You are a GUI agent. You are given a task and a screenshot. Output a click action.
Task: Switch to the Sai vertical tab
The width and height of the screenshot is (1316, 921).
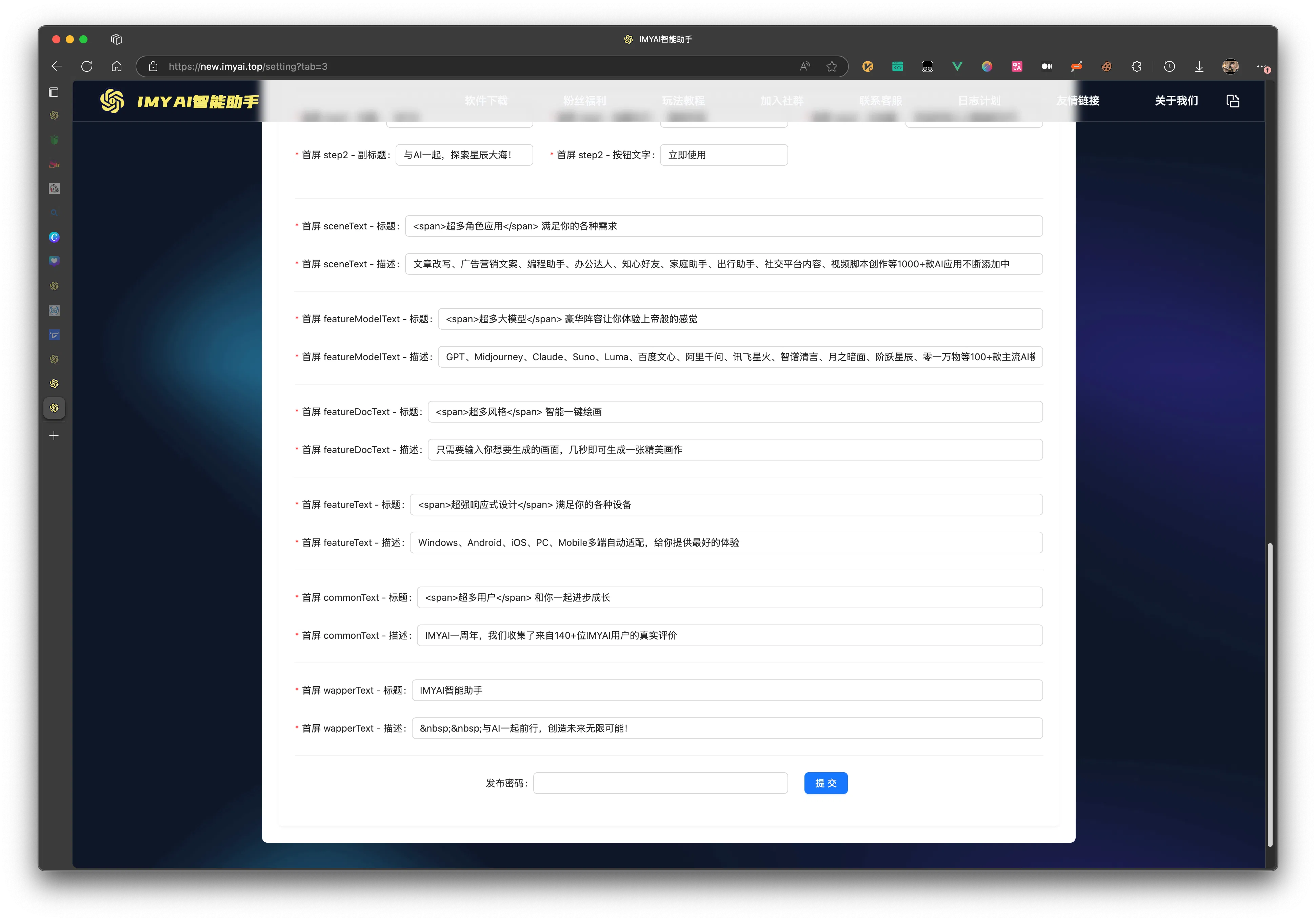(54, 164)
